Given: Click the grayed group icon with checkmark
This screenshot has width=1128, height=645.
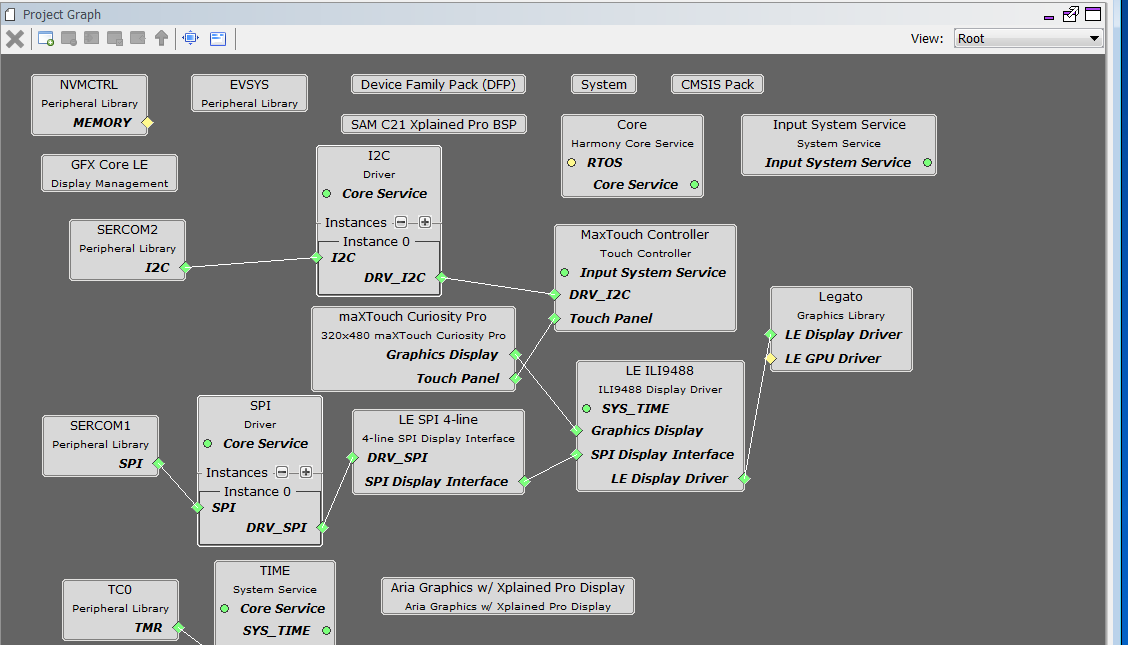Looking at the screenshot, I should click(114, 39).
